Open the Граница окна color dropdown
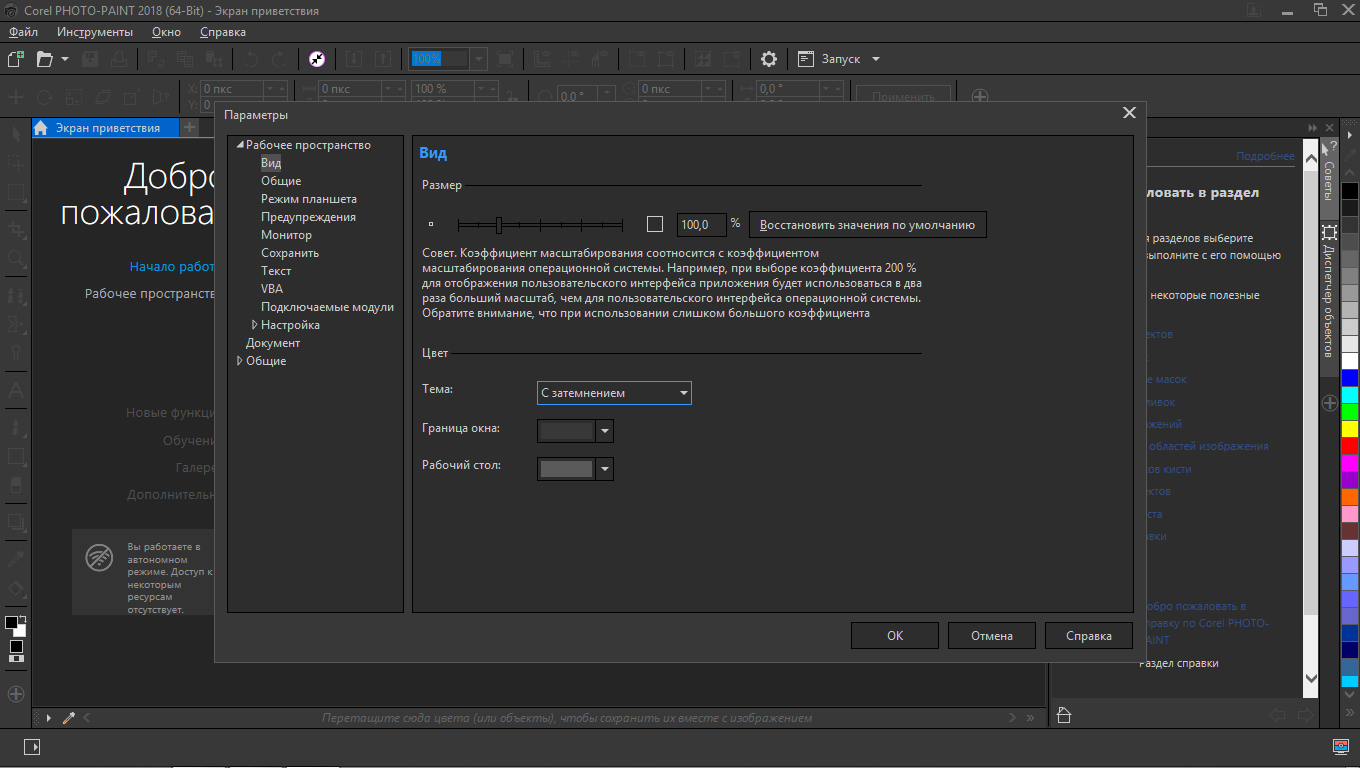 point(604,431)
